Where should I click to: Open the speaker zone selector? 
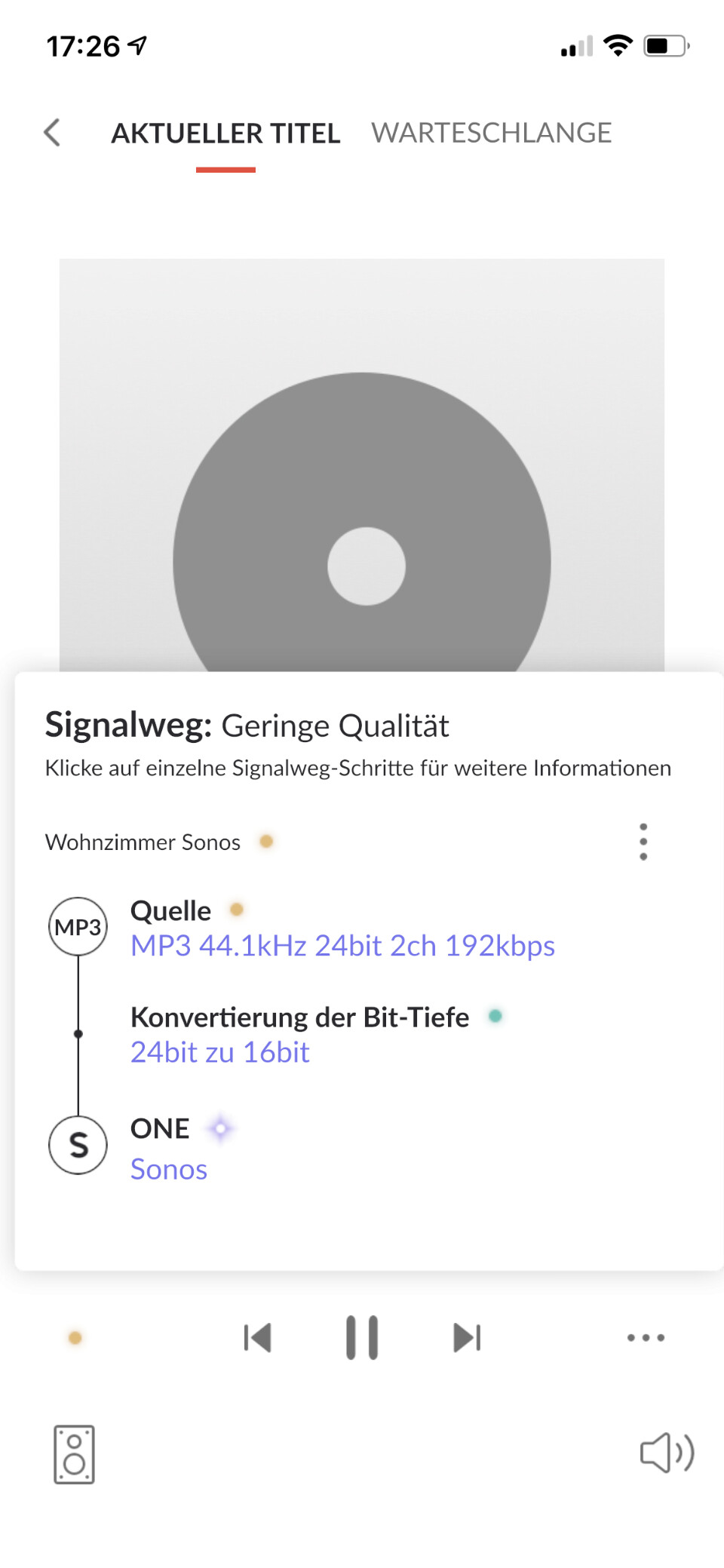click(74, 1454)
